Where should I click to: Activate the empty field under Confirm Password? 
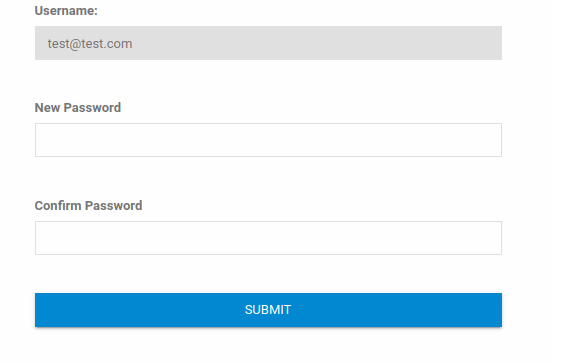268,238
